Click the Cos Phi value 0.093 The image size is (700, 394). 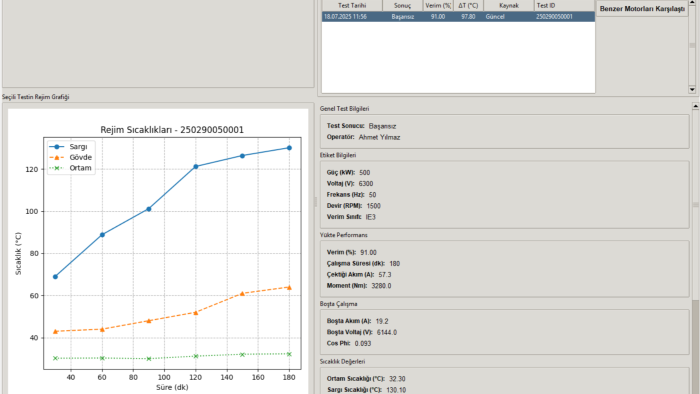(363, 344)
